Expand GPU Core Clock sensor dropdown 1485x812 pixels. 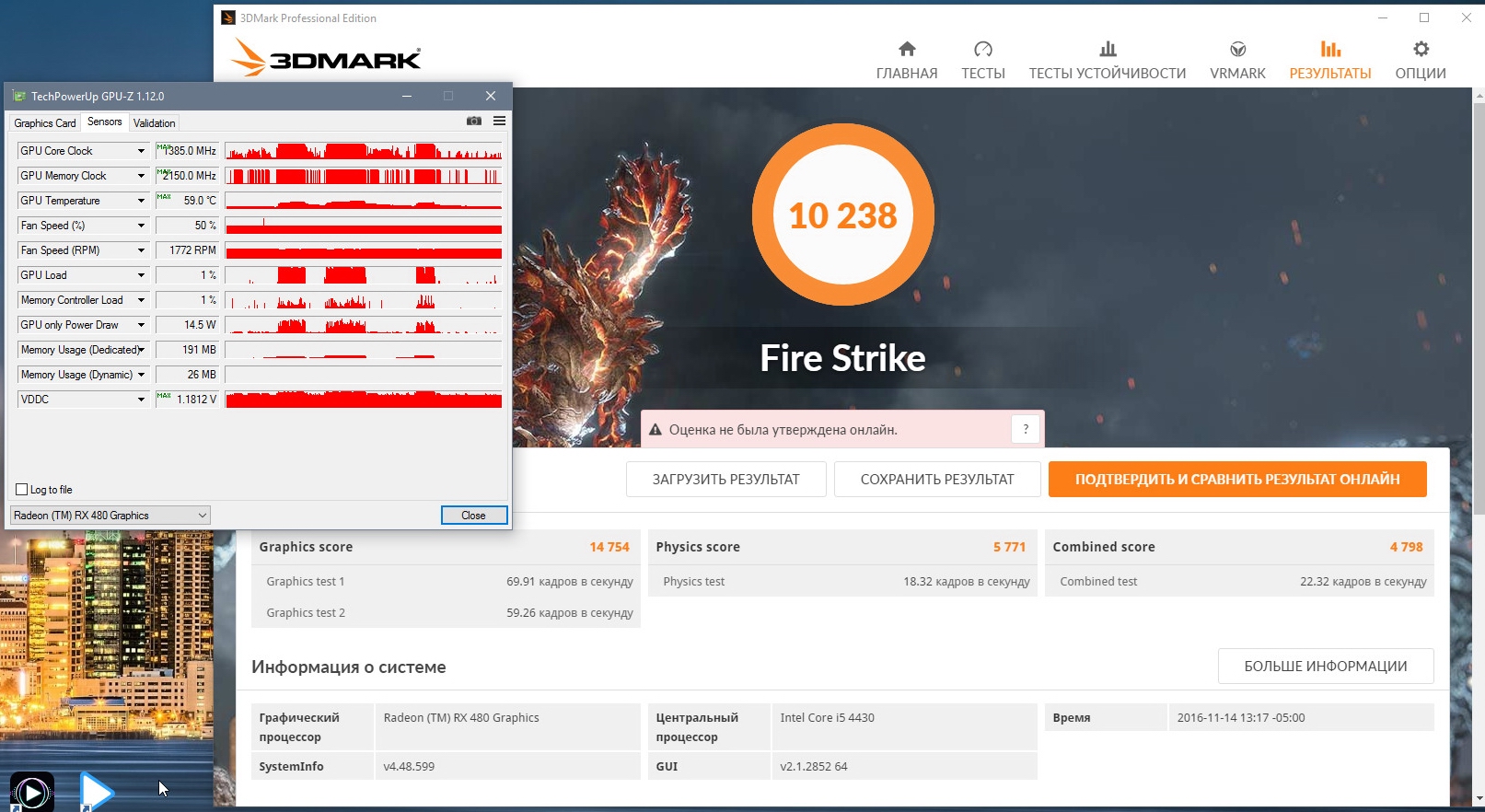141,151
